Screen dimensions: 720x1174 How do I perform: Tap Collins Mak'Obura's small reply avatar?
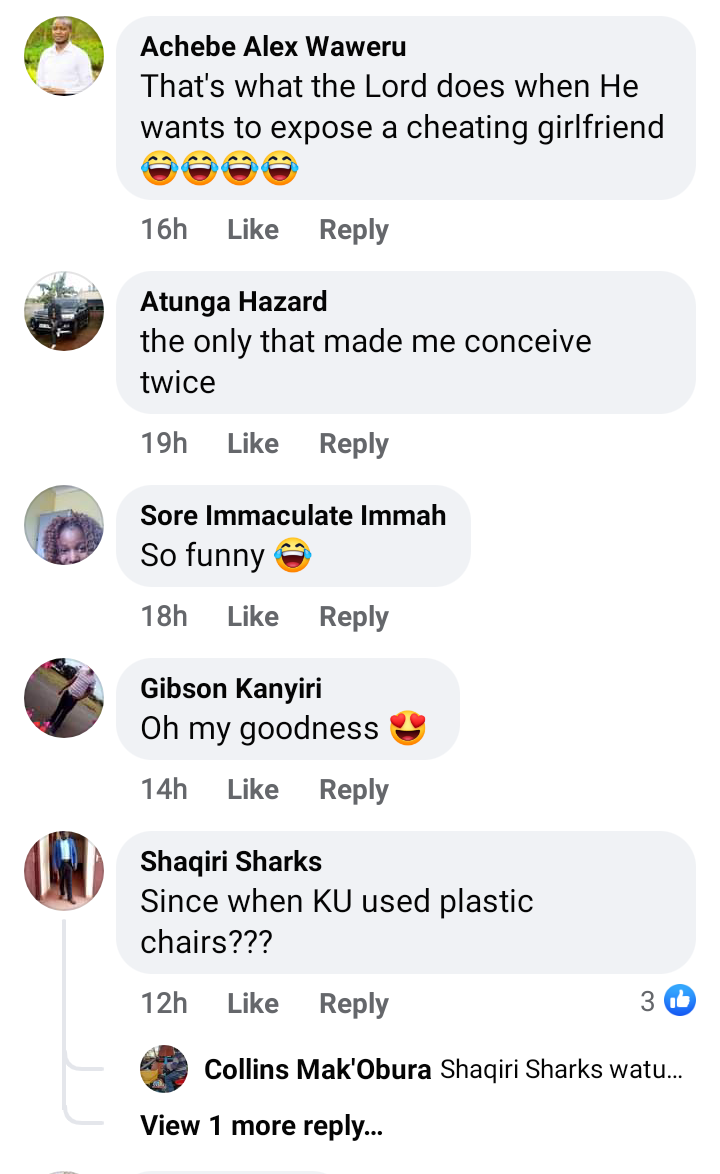164,1069
